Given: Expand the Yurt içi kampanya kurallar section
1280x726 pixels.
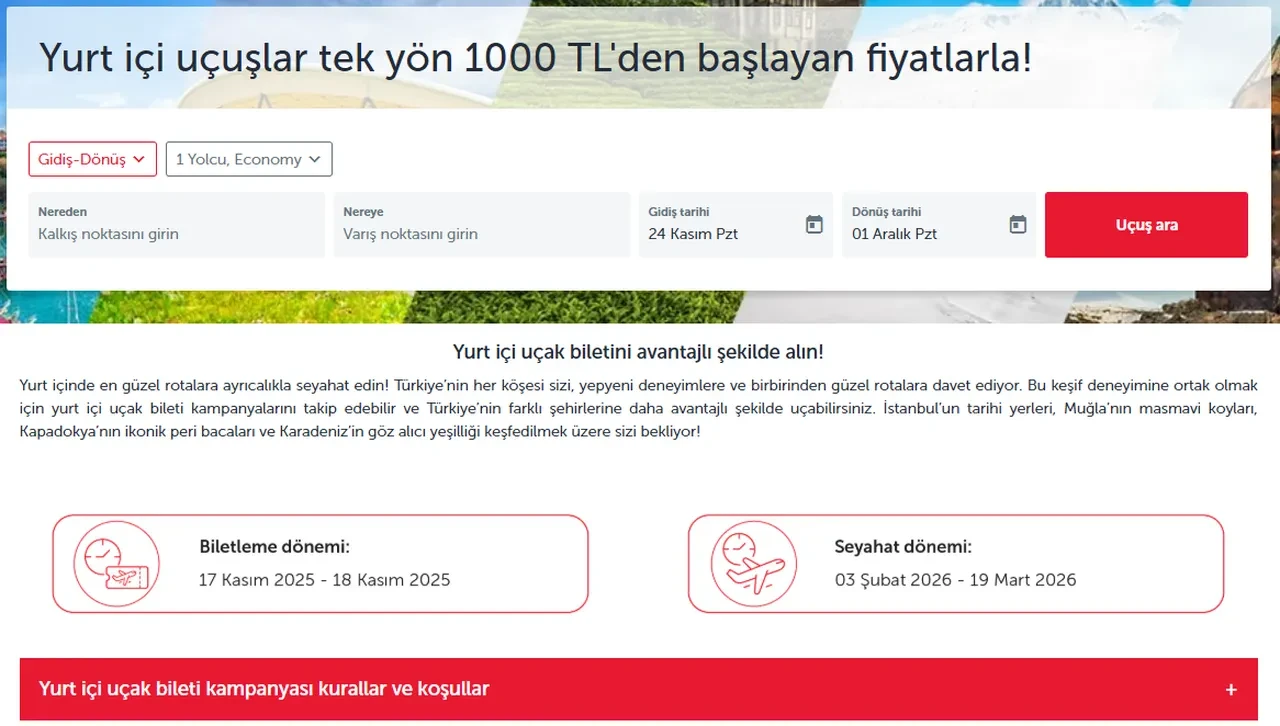Looking at the screenshot, I should click(640, 689).
